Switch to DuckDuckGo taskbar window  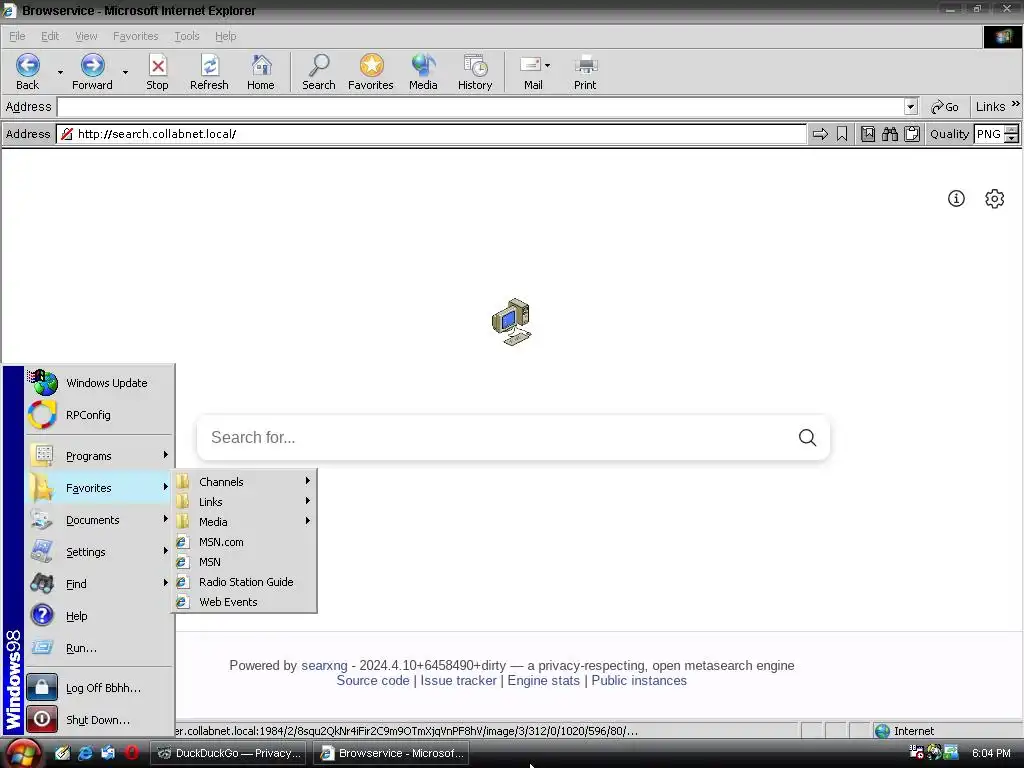(x=229, y=753)
